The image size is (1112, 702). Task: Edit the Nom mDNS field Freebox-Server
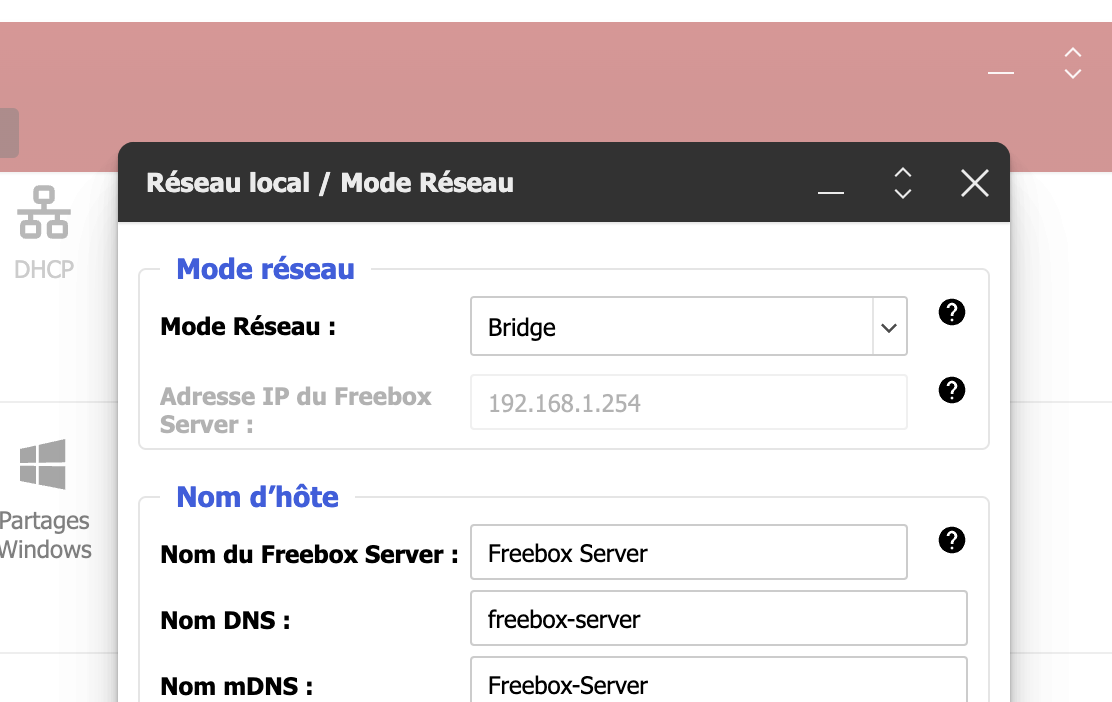pos(718,681)
